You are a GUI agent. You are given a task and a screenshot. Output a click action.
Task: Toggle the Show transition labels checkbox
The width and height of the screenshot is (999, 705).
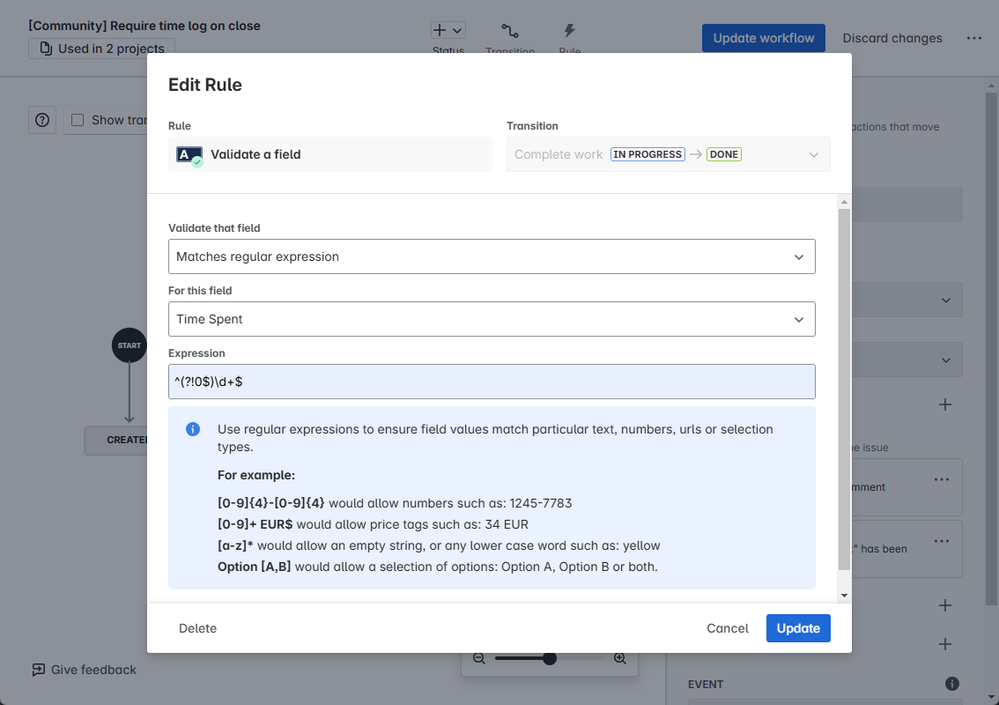coord(78,120)
